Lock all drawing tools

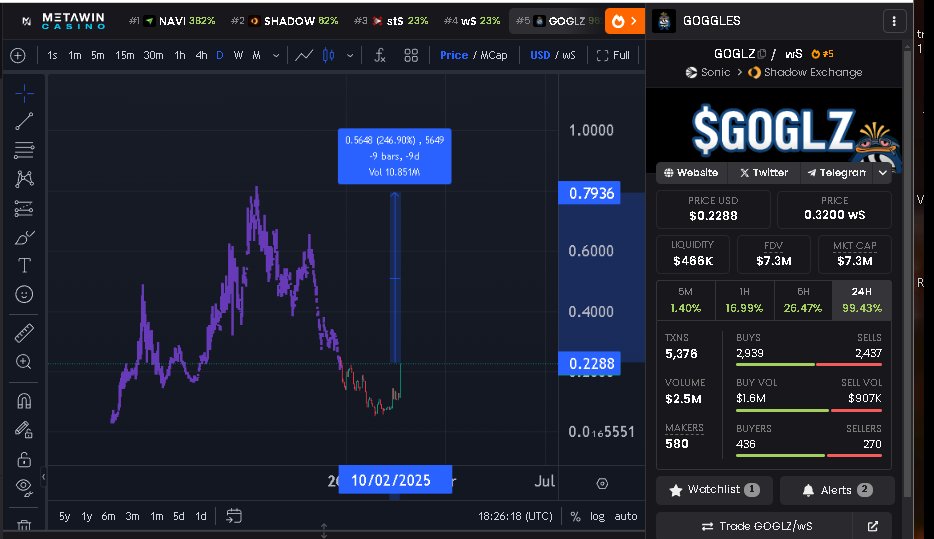(24, 459)
